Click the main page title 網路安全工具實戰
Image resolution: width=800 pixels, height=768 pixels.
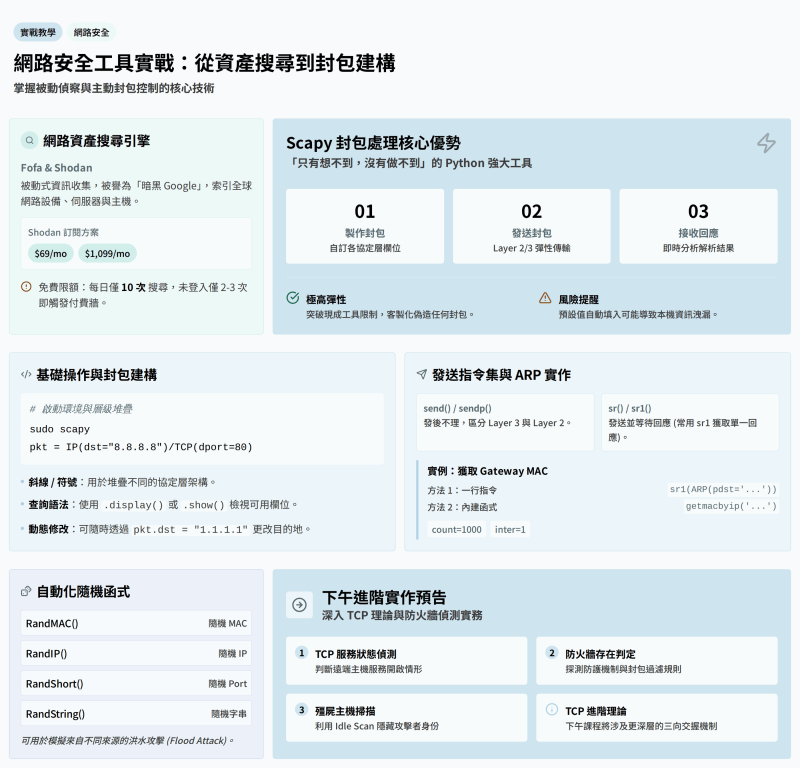click(x=204, y=63)
